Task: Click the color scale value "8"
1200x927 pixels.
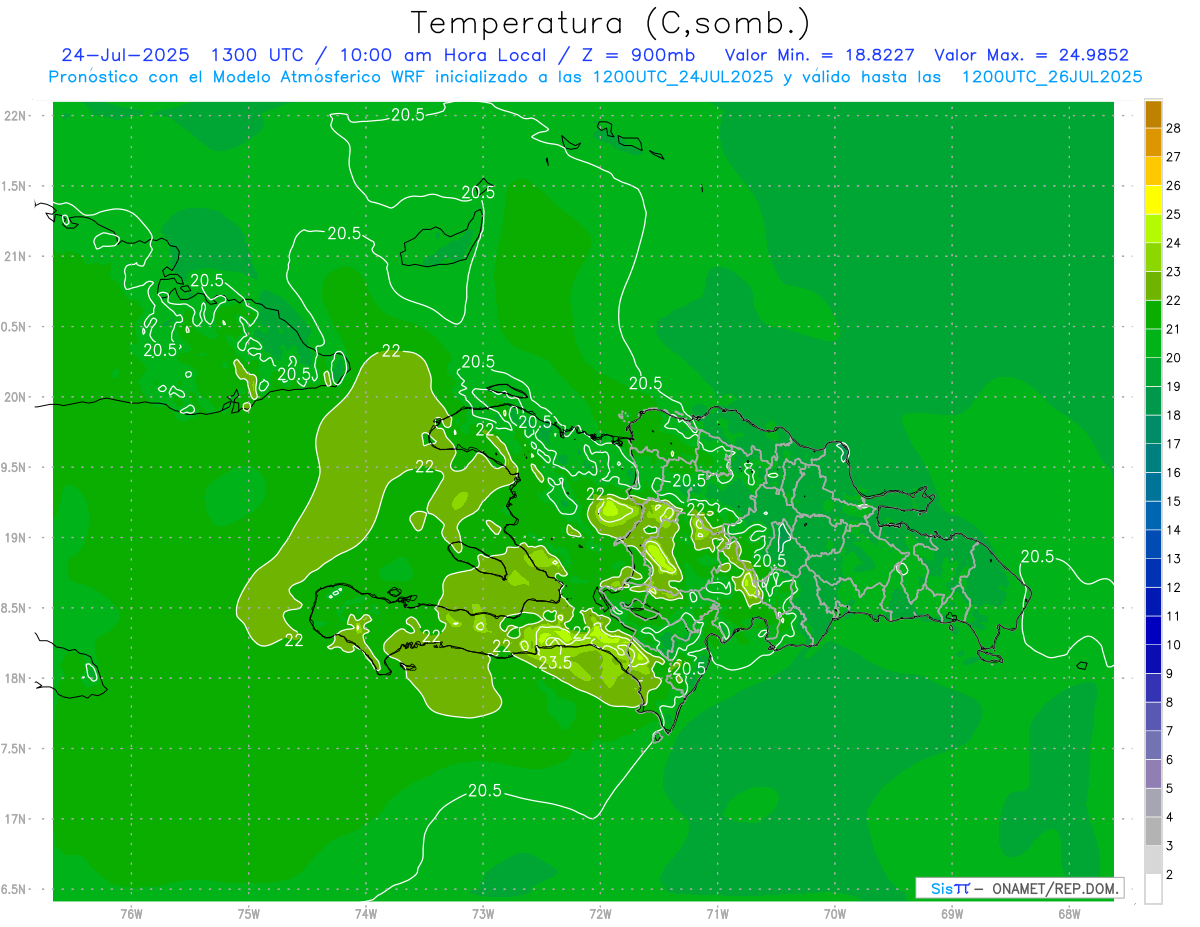Action: coord(1171,703)
